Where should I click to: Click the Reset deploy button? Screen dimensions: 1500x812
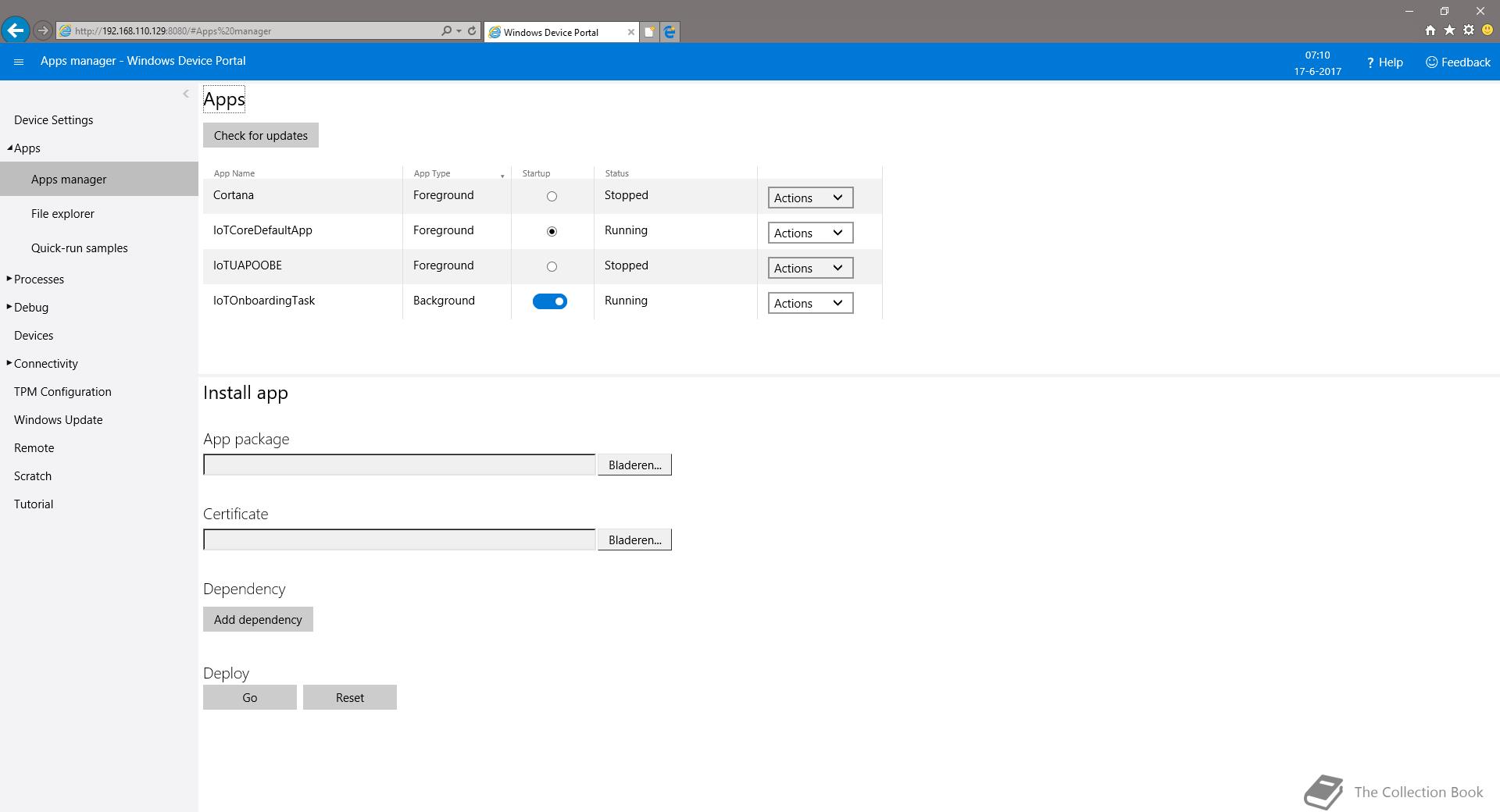pos(350,697)
